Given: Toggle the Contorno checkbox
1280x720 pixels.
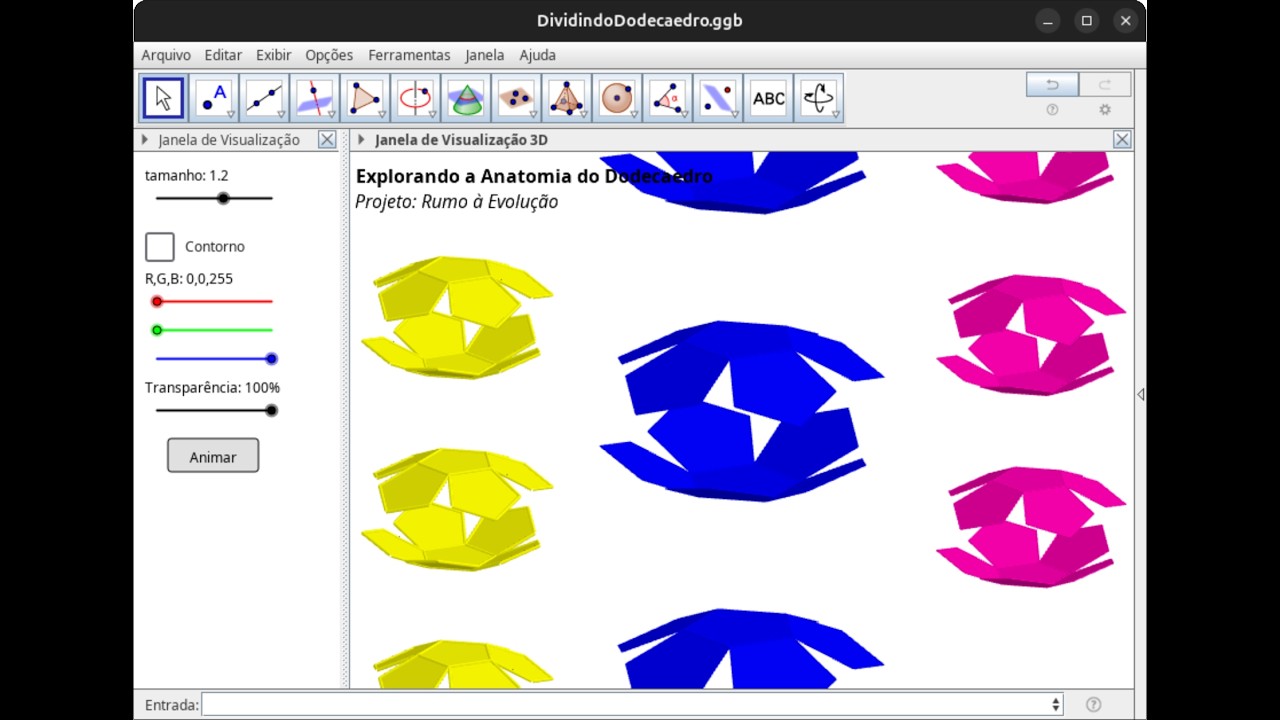Looking at the screenshot, I should pyautogui.click(x=160, y=247).
